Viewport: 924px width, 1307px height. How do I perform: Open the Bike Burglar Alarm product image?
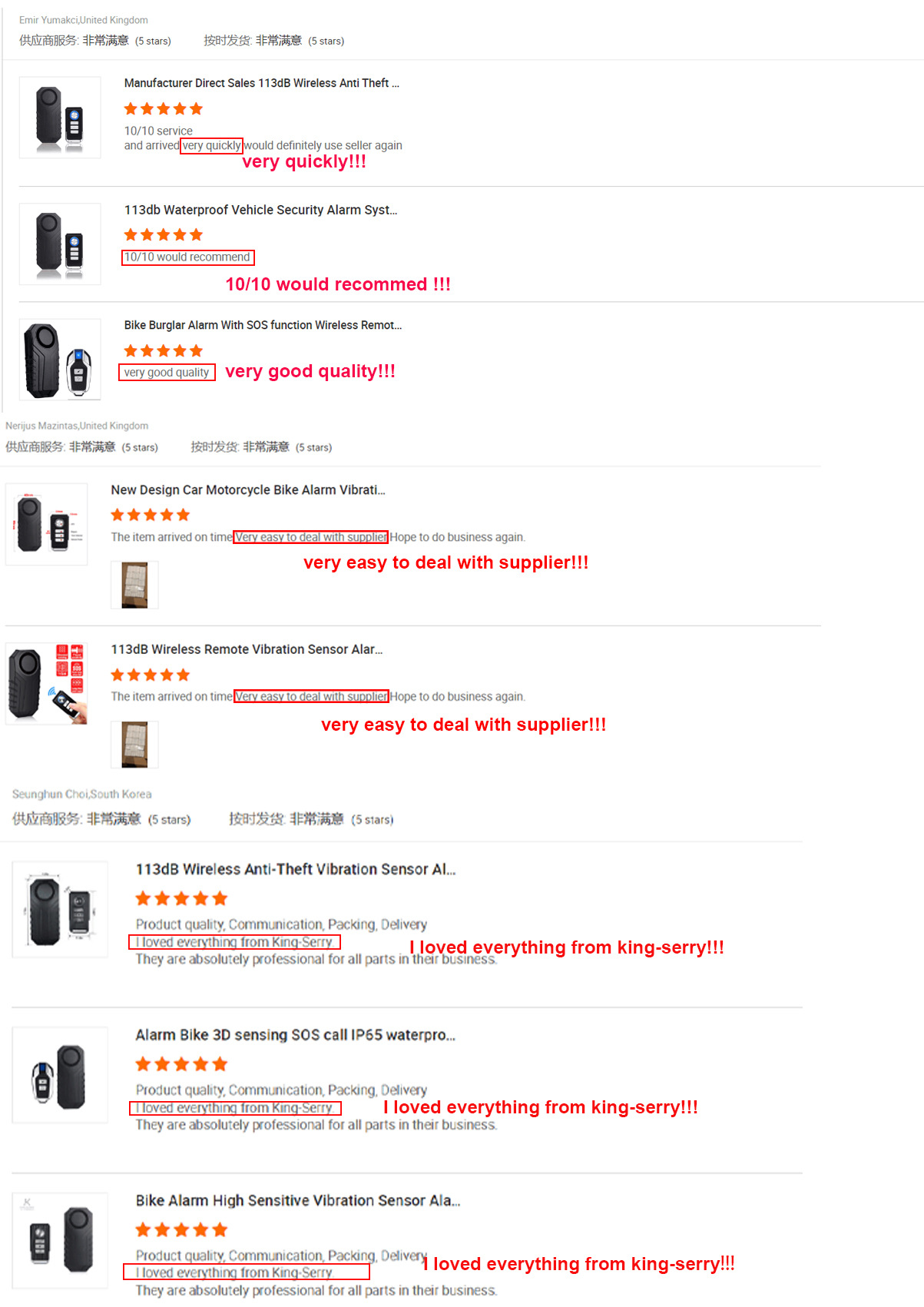pyautogui.click(x=60, y=360)
